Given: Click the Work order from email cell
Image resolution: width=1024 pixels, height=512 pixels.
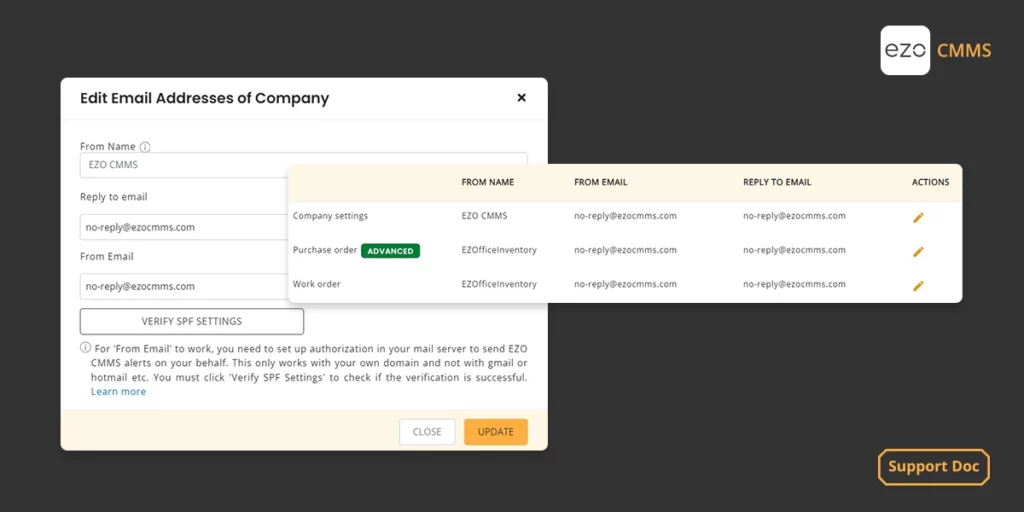Looking at the screenshot, I should pos(626,284).
